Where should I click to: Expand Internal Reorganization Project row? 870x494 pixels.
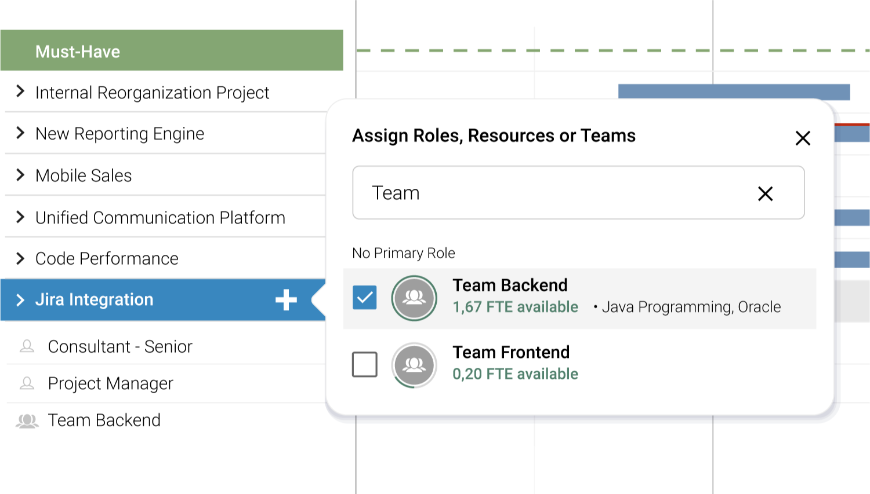(20, 92)
